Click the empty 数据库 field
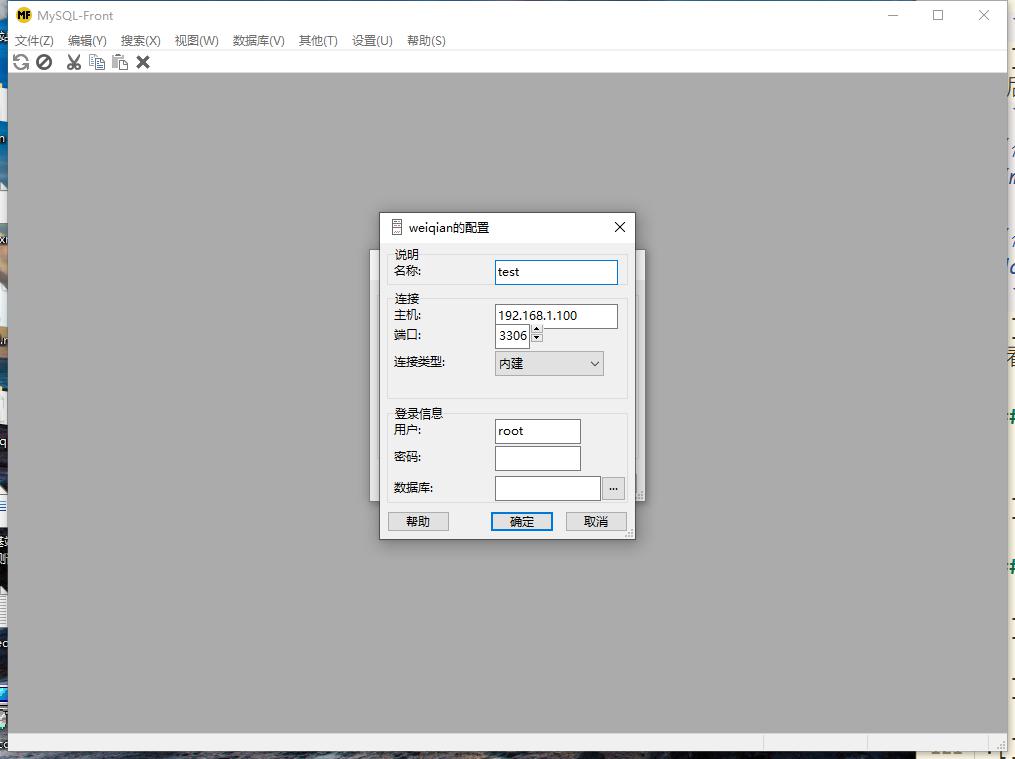The height and width of the screenshot is (759, 1015). [x=548, y=489]
